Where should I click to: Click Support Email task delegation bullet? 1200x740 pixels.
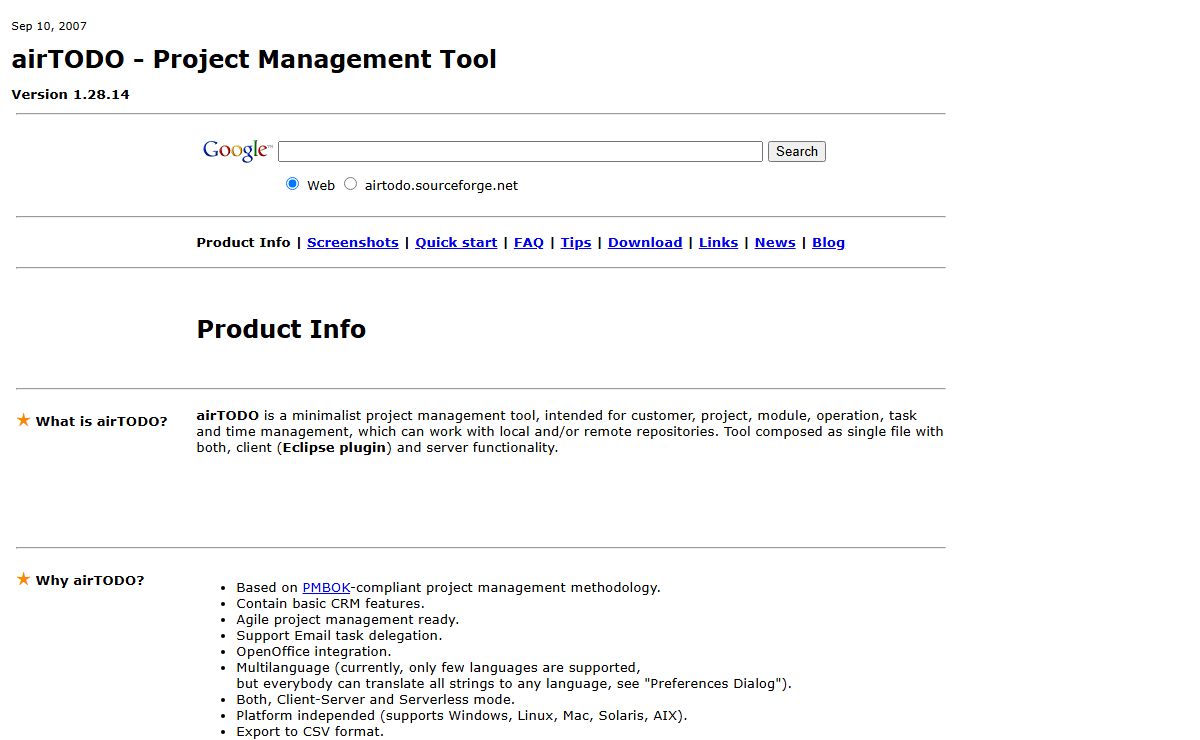339,635
